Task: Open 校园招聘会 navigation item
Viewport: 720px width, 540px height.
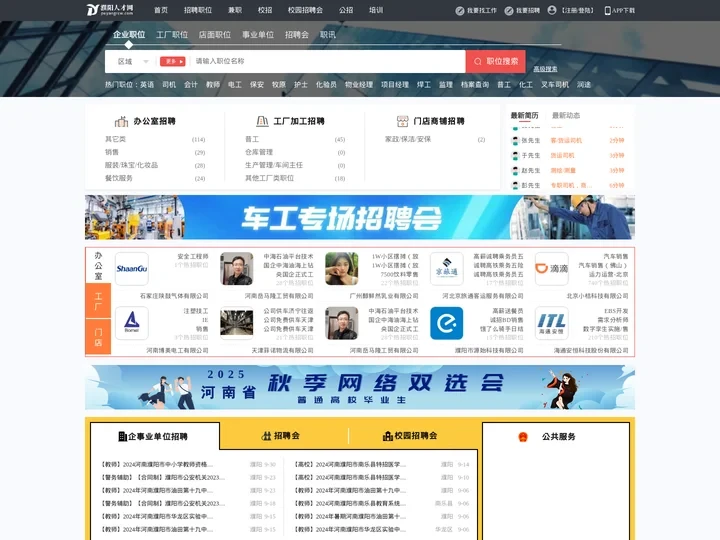Action: pyautogui.click(x=305, y=10)
